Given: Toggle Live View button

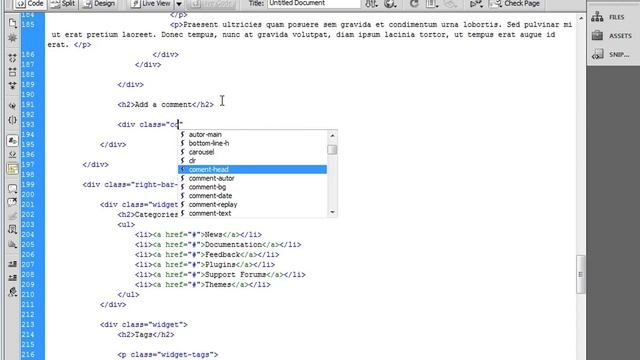Looking at the screenshot, I should (x=151, y=4).
